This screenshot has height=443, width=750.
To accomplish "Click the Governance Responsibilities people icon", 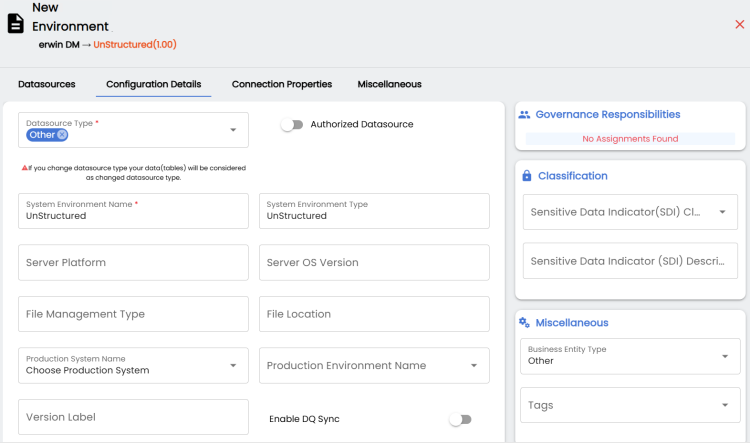I will [x=525, y=115].
